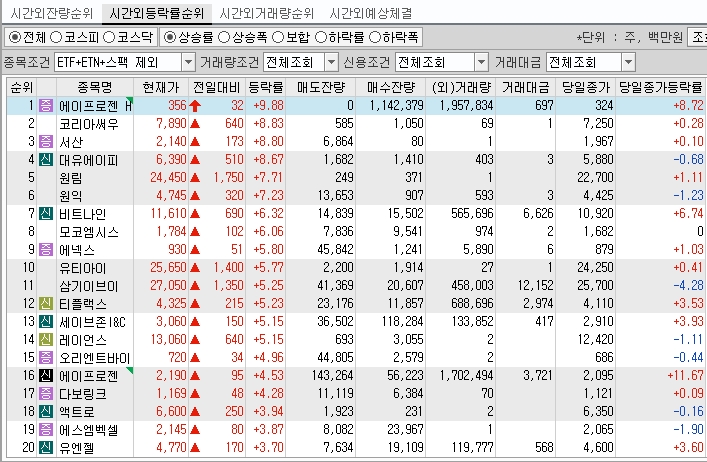This screenshot has width=707, height=462.
Task: Sort by the 등락률 column header
Action: 266,87
